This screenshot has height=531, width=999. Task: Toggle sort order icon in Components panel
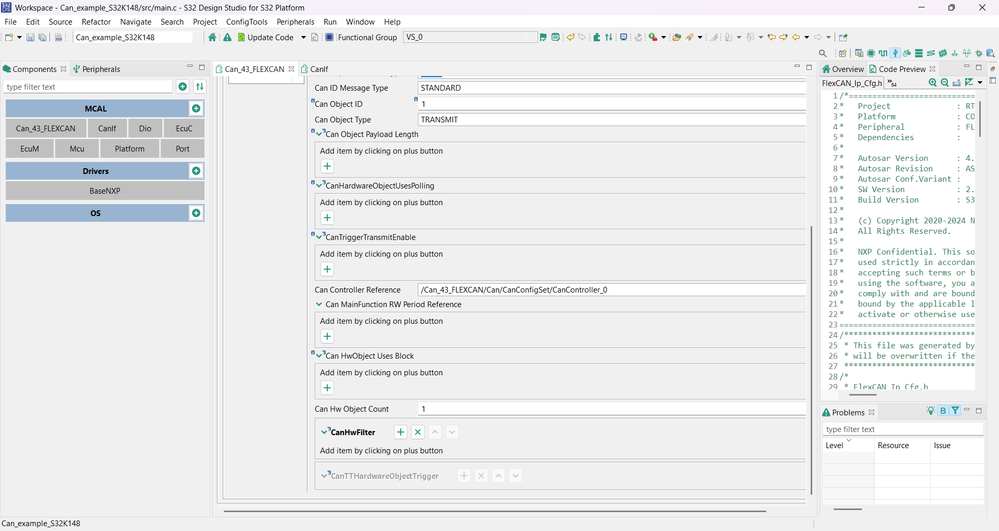(x=199, y=87)
